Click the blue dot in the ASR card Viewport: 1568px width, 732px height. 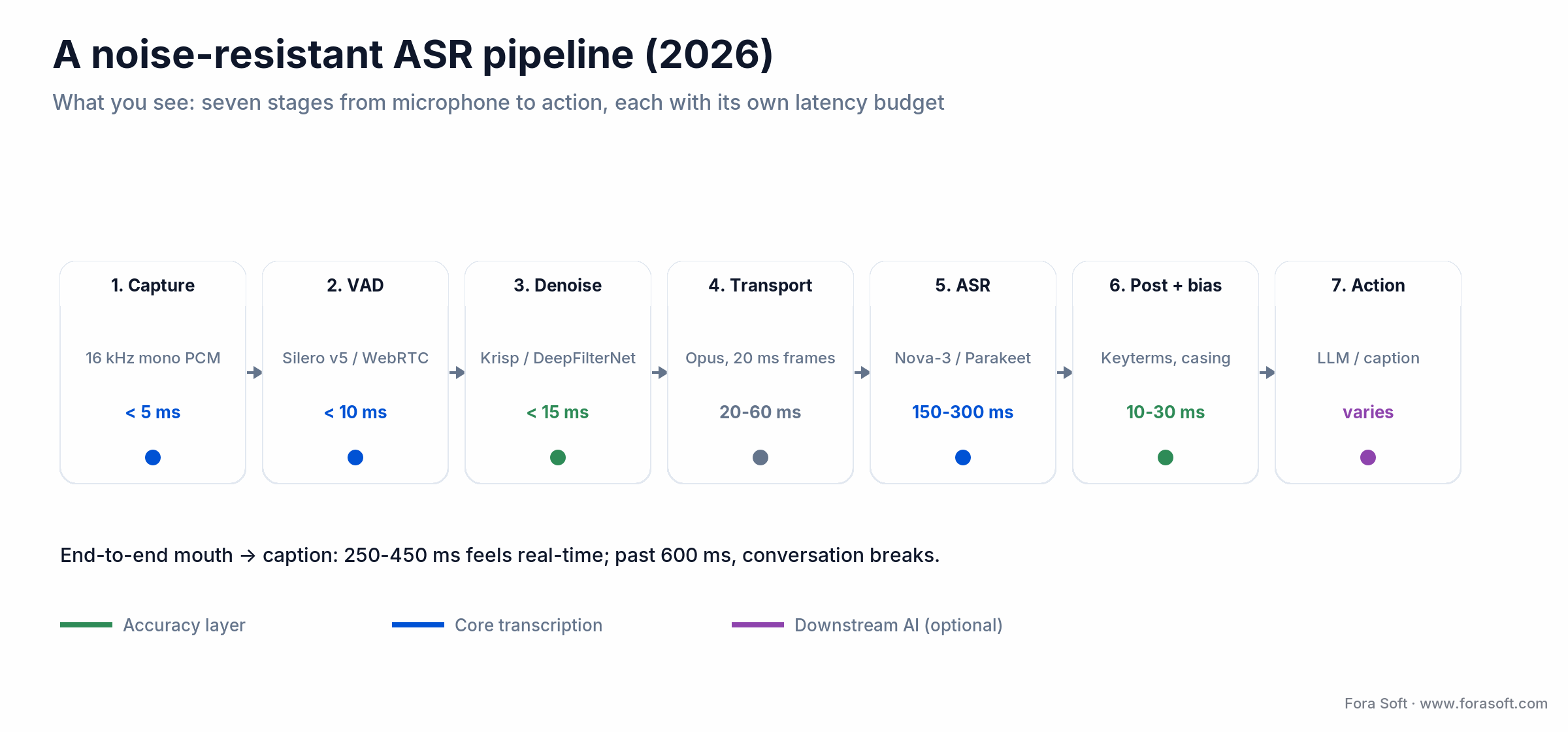[963, 457]
